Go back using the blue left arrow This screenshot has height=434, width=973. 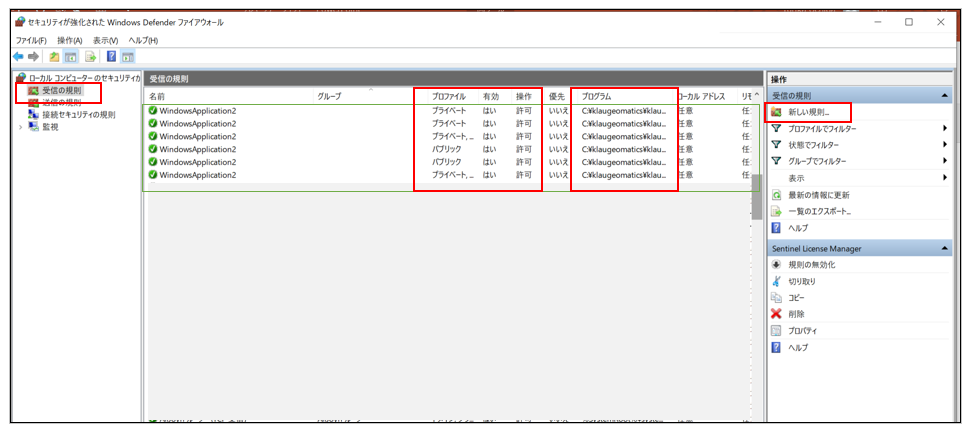pos(18,57)
